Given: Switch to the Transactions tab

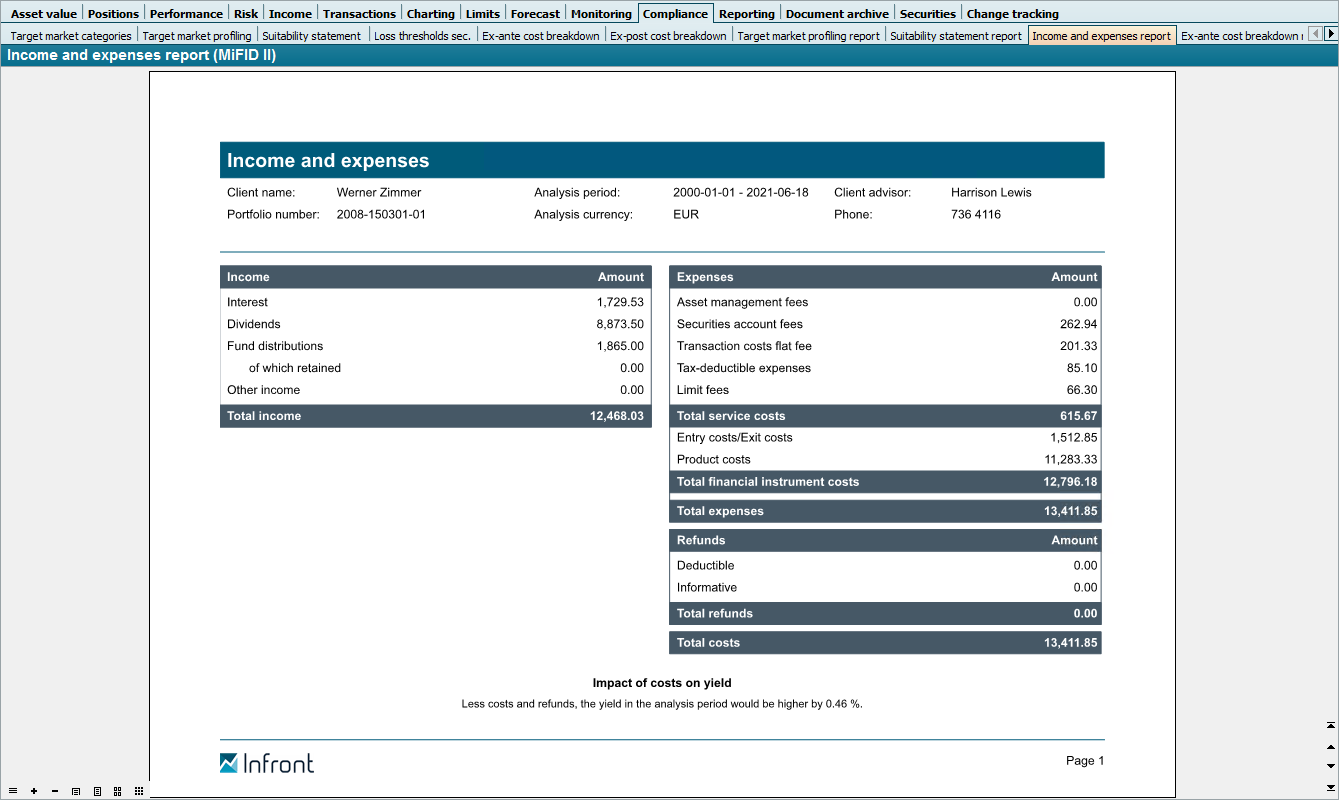Looking at the screenshot, I should pyautogui.click(x=359, y=14).
